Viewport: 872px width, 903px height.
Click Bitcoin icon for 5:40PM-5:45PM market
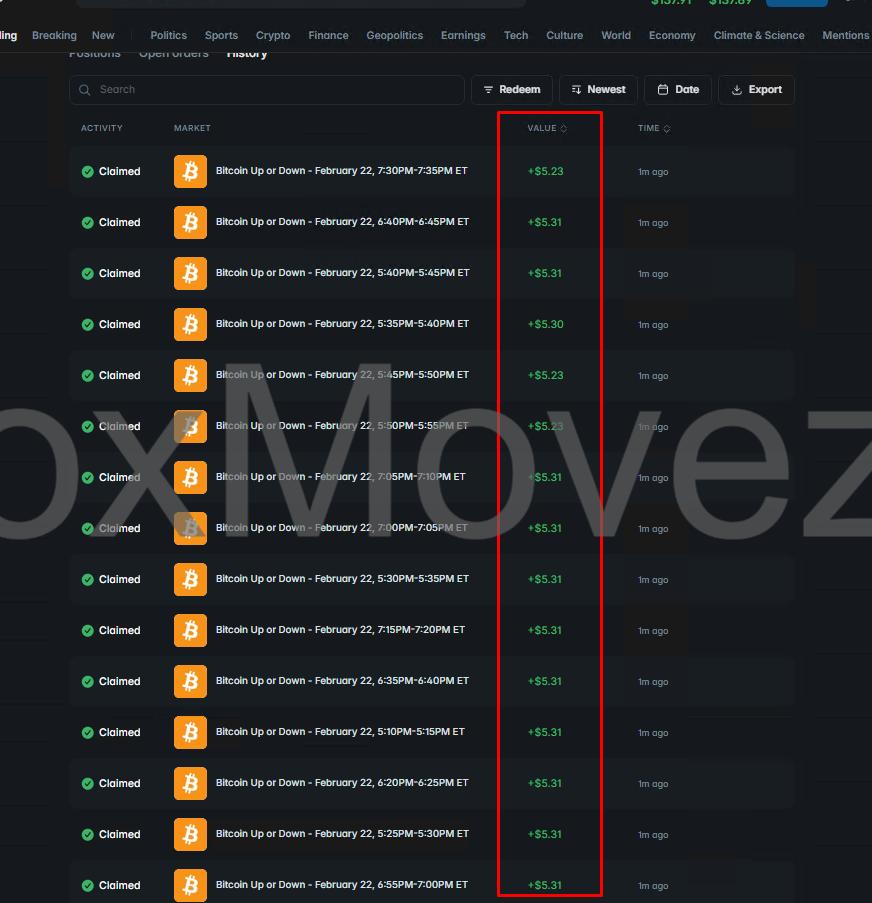190,273
